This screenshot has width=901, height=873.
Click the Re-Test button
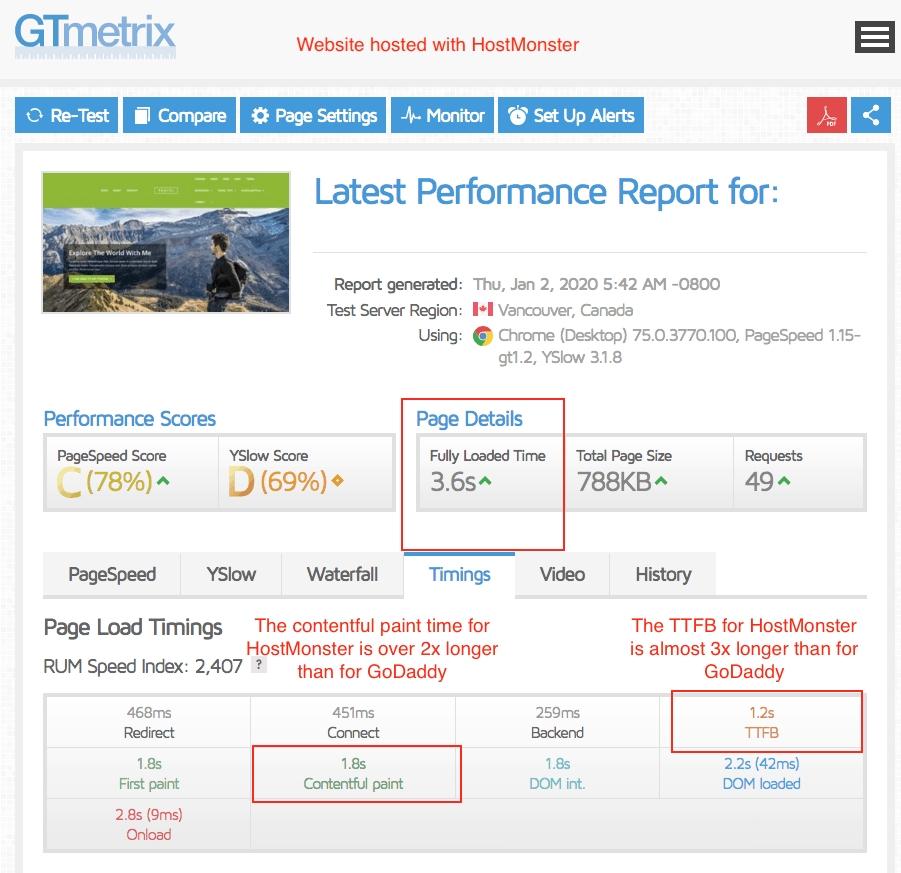(67, 115)
